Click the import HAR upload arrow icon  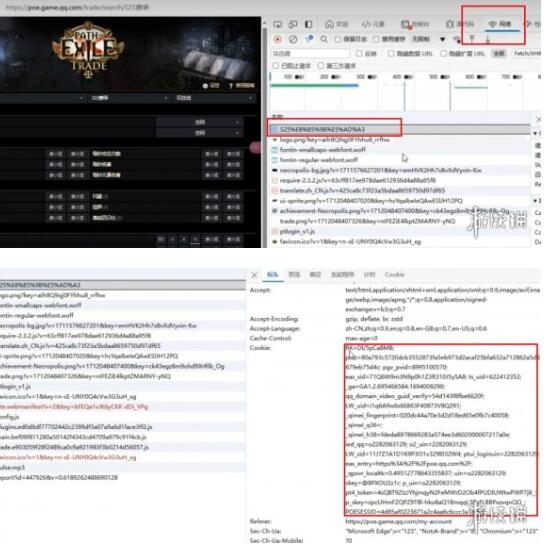(472, 39)
